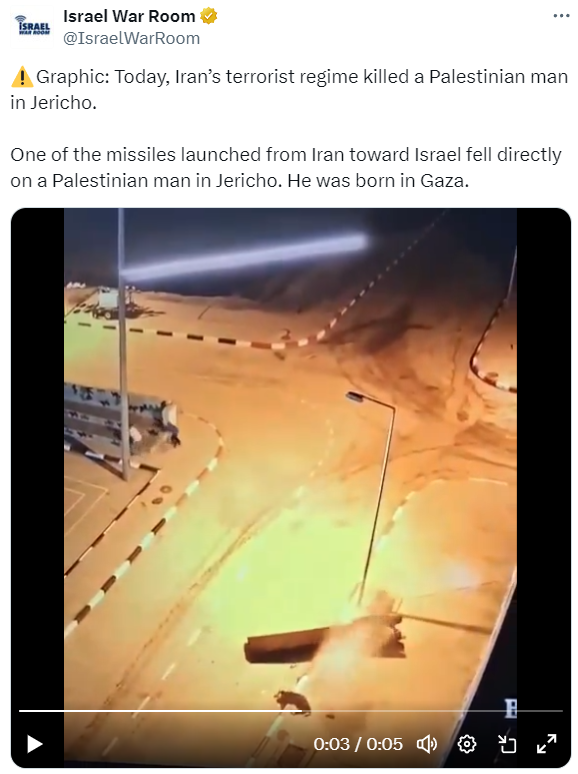
Task: Click the paragraph mentioning born in Gaza
Action: click(x=286, y=168)
